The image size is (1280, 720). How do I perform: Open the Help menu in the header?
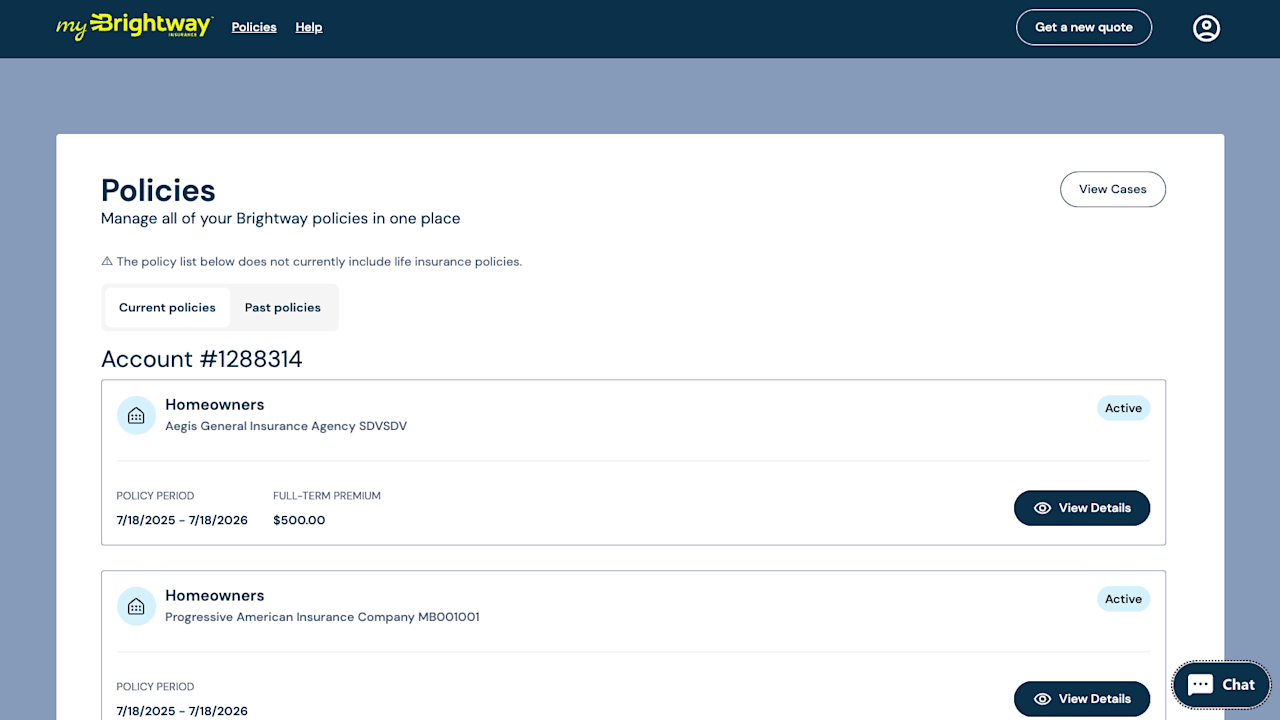(x=309, y=27)
